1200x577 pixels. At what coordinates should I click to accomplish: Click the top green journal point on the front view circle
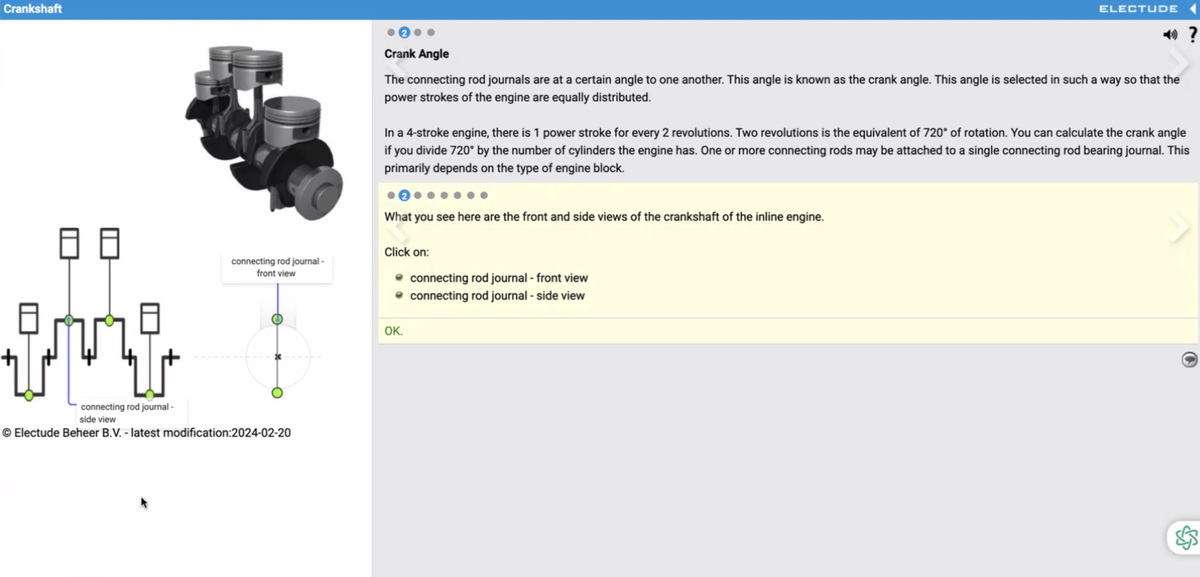coord(277,319)
